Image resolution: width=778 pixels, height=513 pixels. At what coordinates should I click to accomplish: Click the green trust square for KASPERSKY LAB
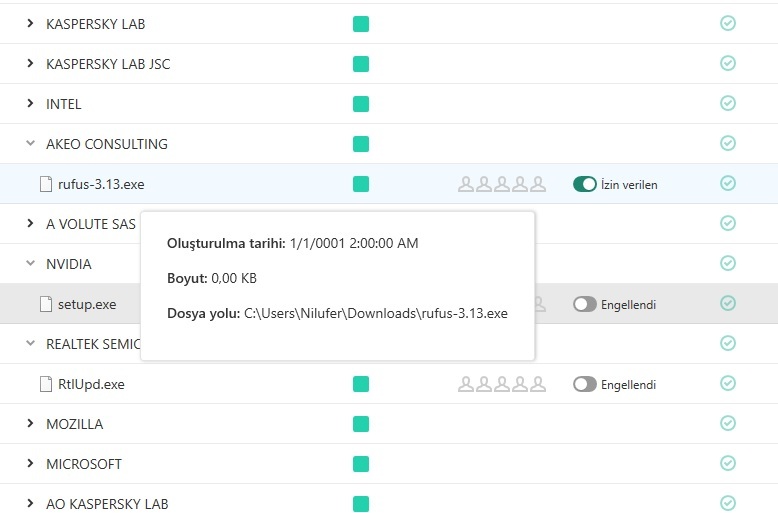(361, 24)
